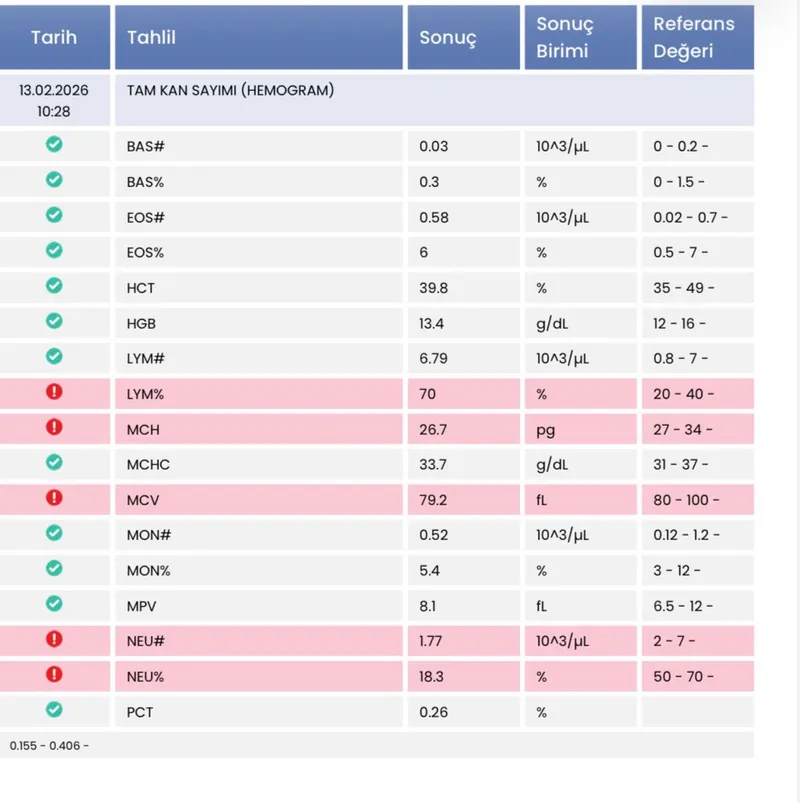
Task: Click the LYM% result value 70
Action: (x=428, y=394)
